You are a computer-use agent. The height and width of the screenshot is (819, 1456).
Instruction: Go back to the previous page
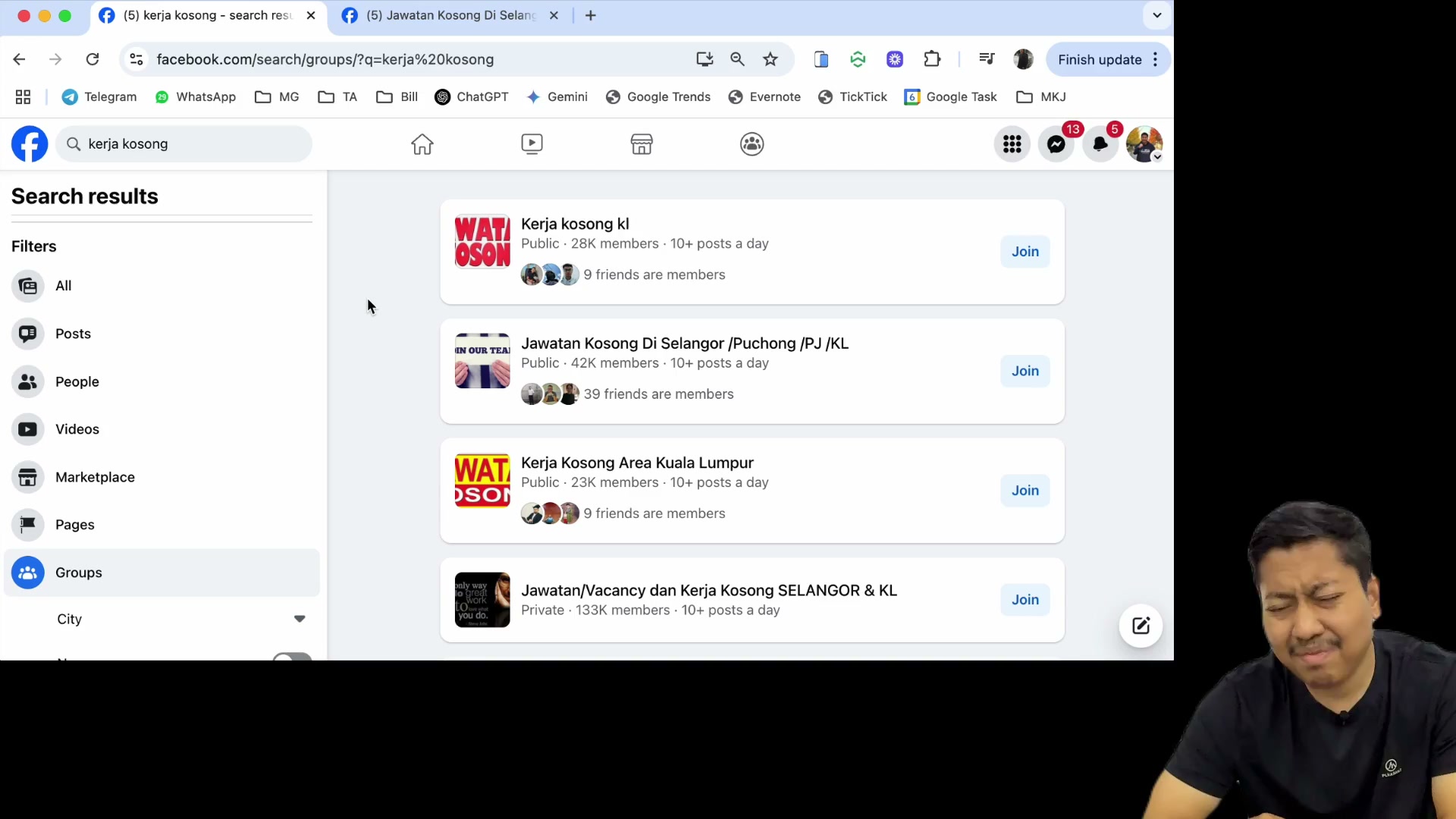click(20, 59)
